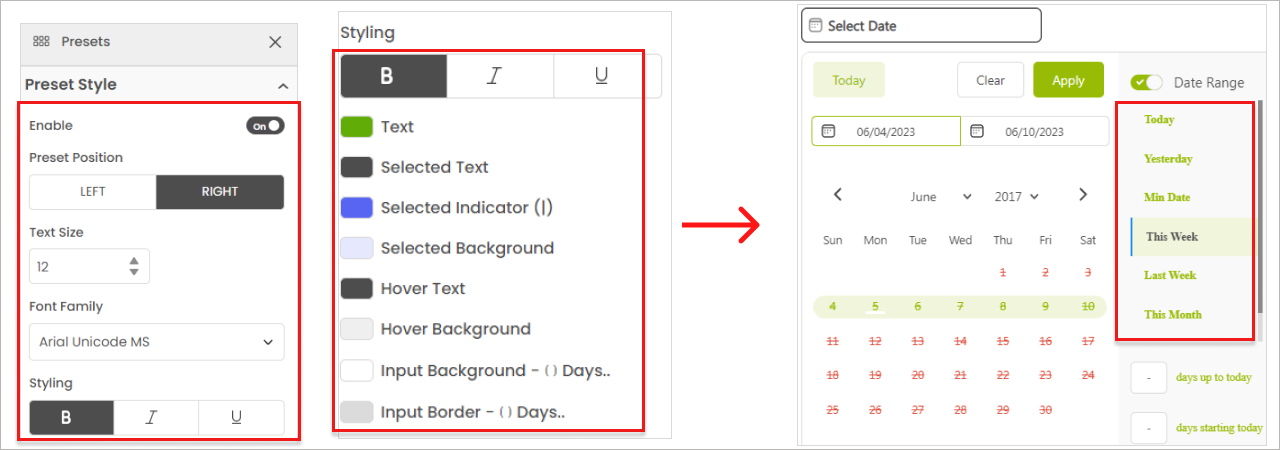This screenshot has width=1280, height=450.
Task: Turn off the Enable preset toggle
Action: 265,126
